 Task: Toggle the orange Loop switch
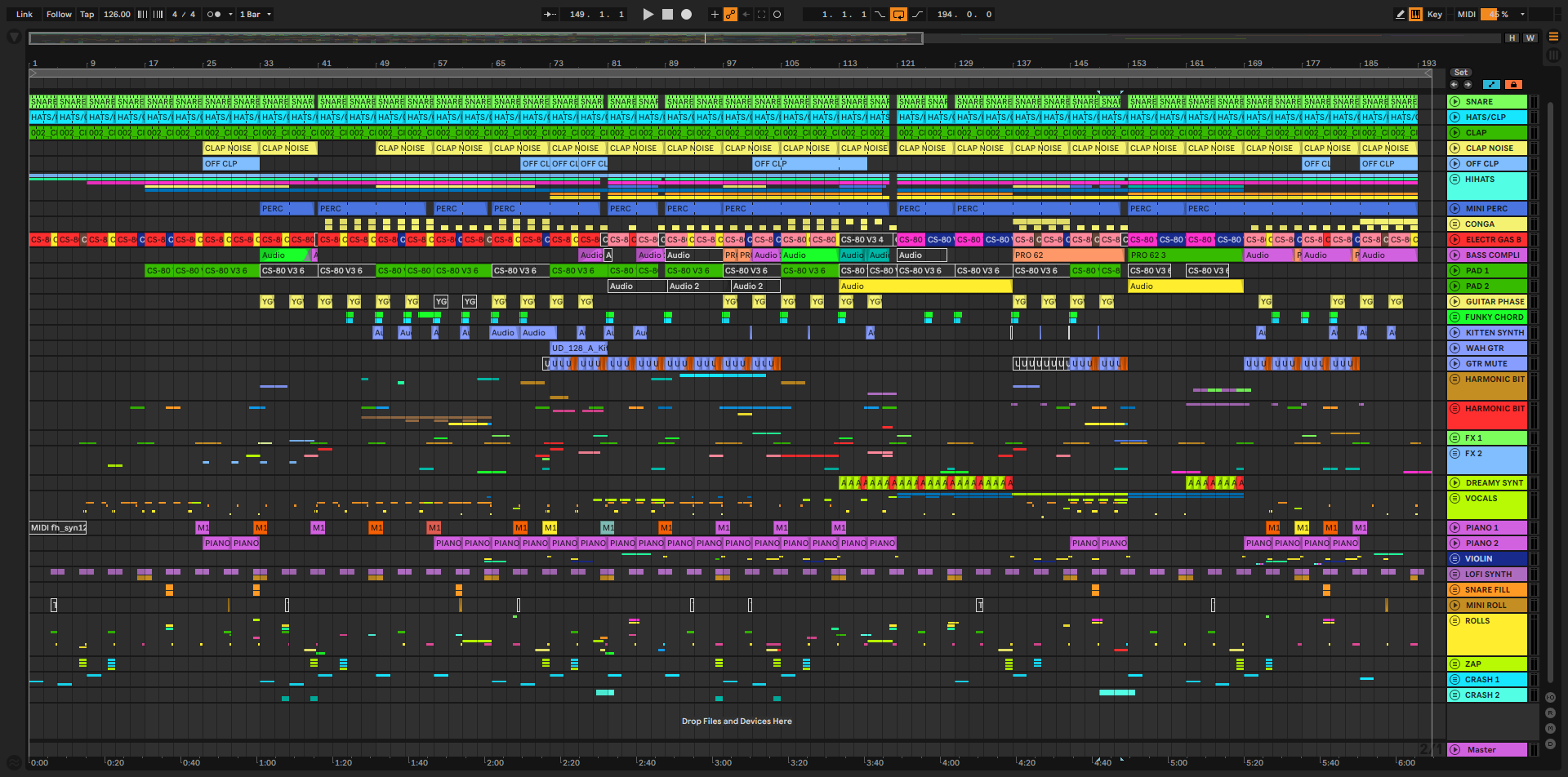pos(898,14)
